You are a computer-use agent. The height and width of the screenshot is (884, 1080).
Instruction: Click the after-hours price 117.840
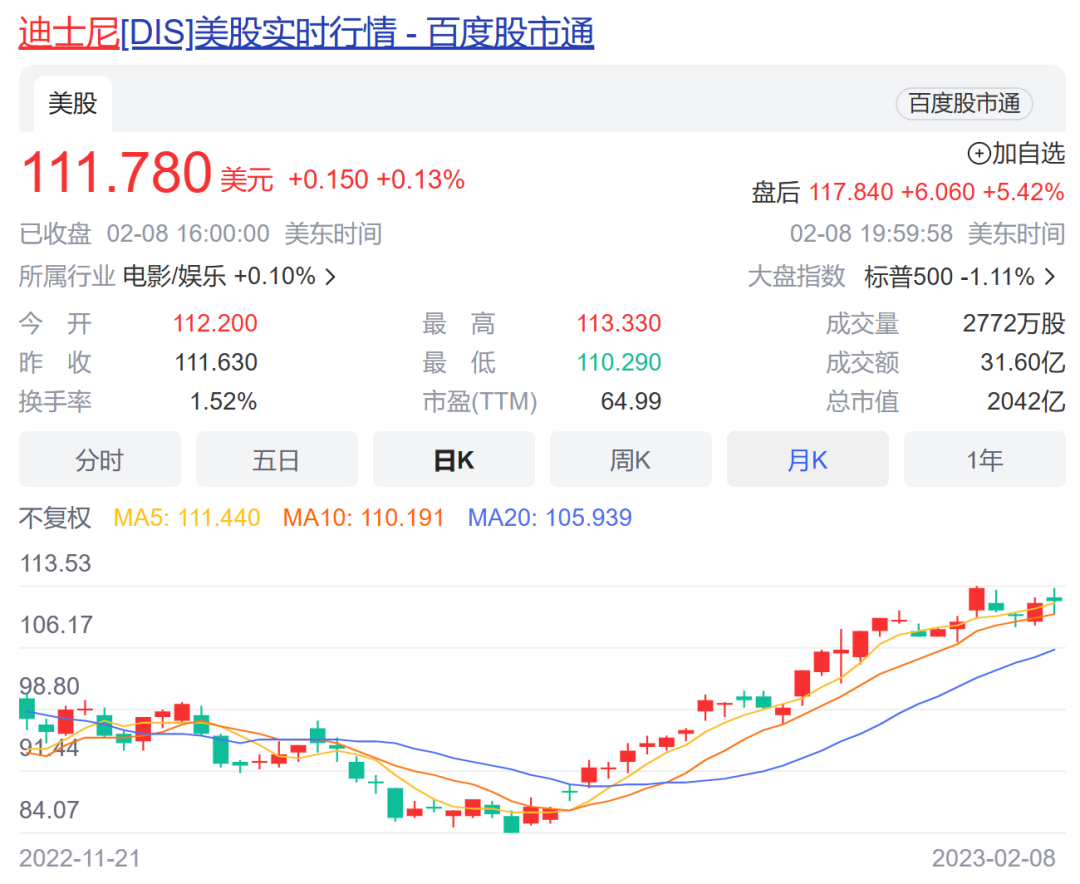click(851, 192)
